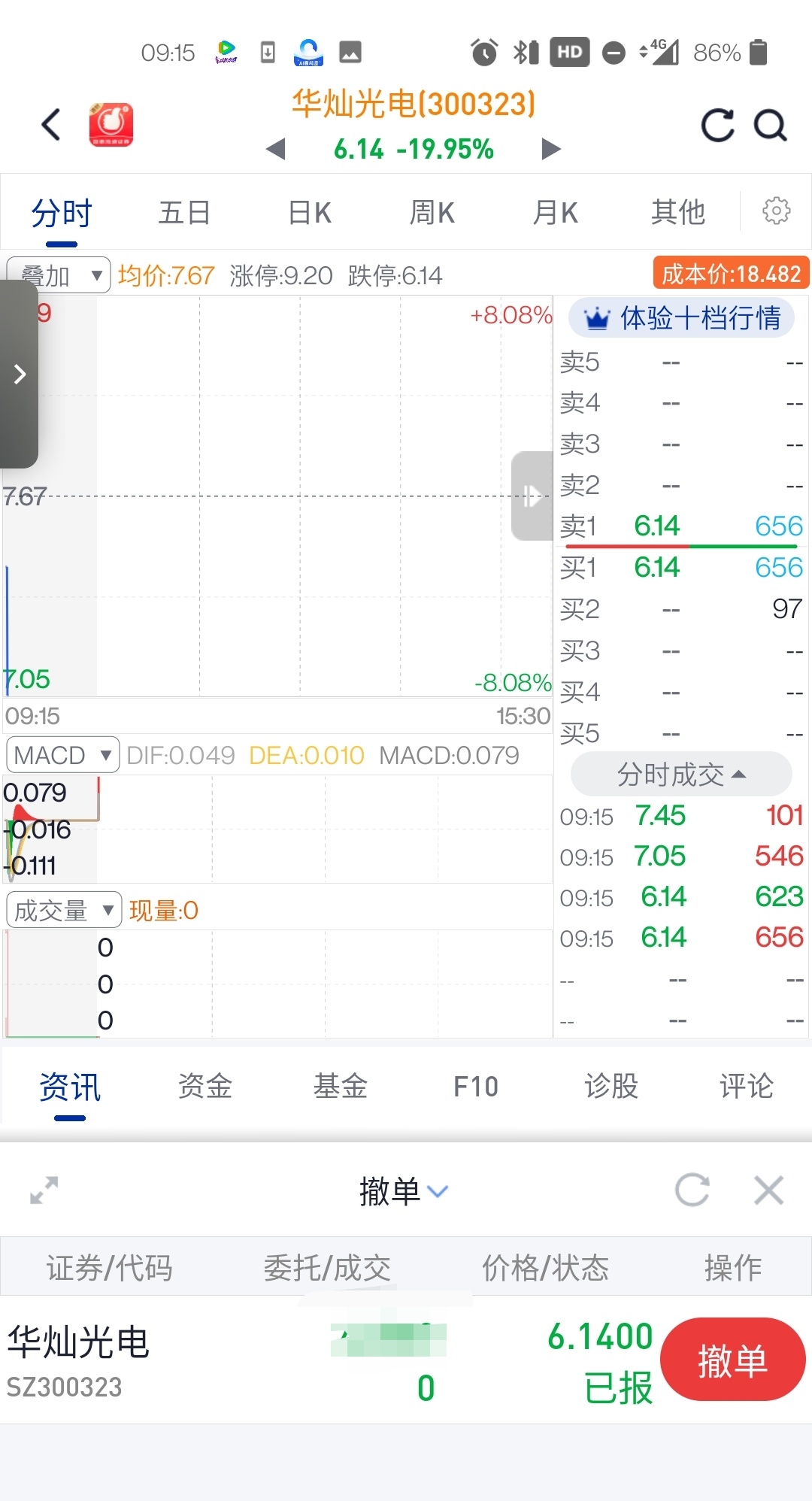
Task: Open the 资金 tab
Action: pos(205,1087)
